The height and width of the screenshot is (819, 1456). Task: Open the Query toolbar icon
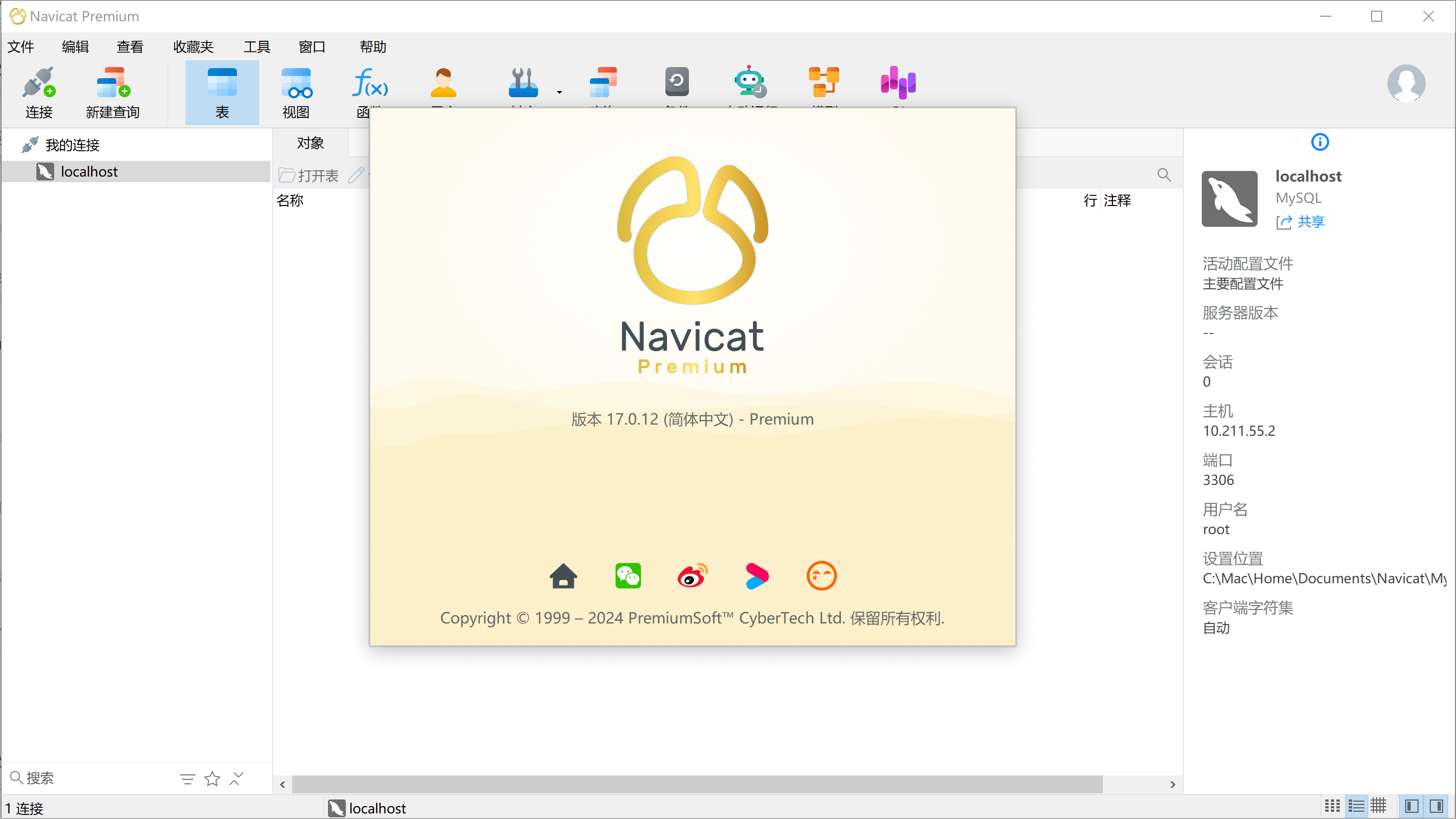click(x=603, y=84)
